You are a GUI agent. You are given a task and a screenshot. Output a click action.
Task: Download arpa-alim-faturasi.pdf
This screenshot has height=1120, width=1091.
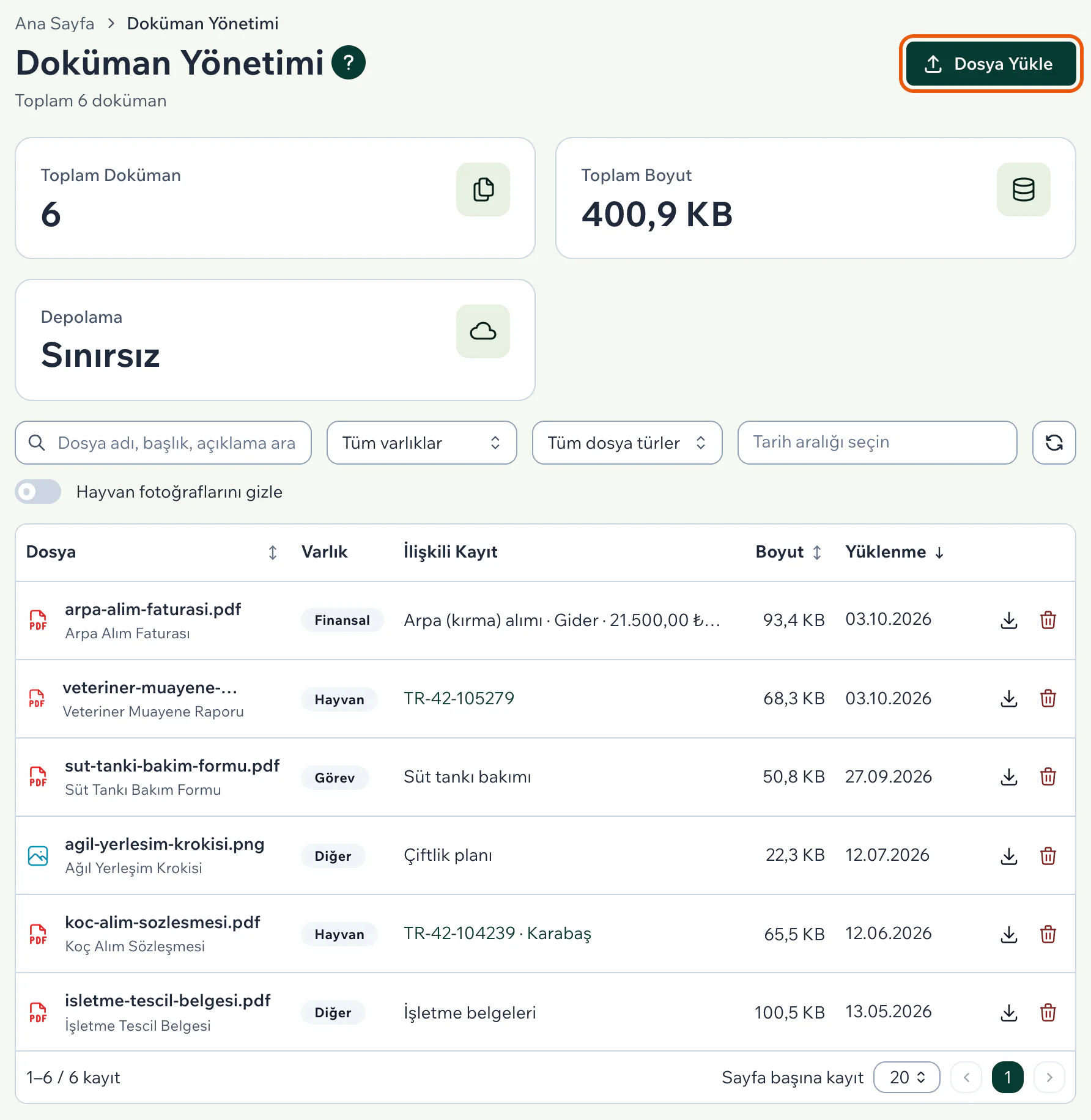(x=1009, y=621)
